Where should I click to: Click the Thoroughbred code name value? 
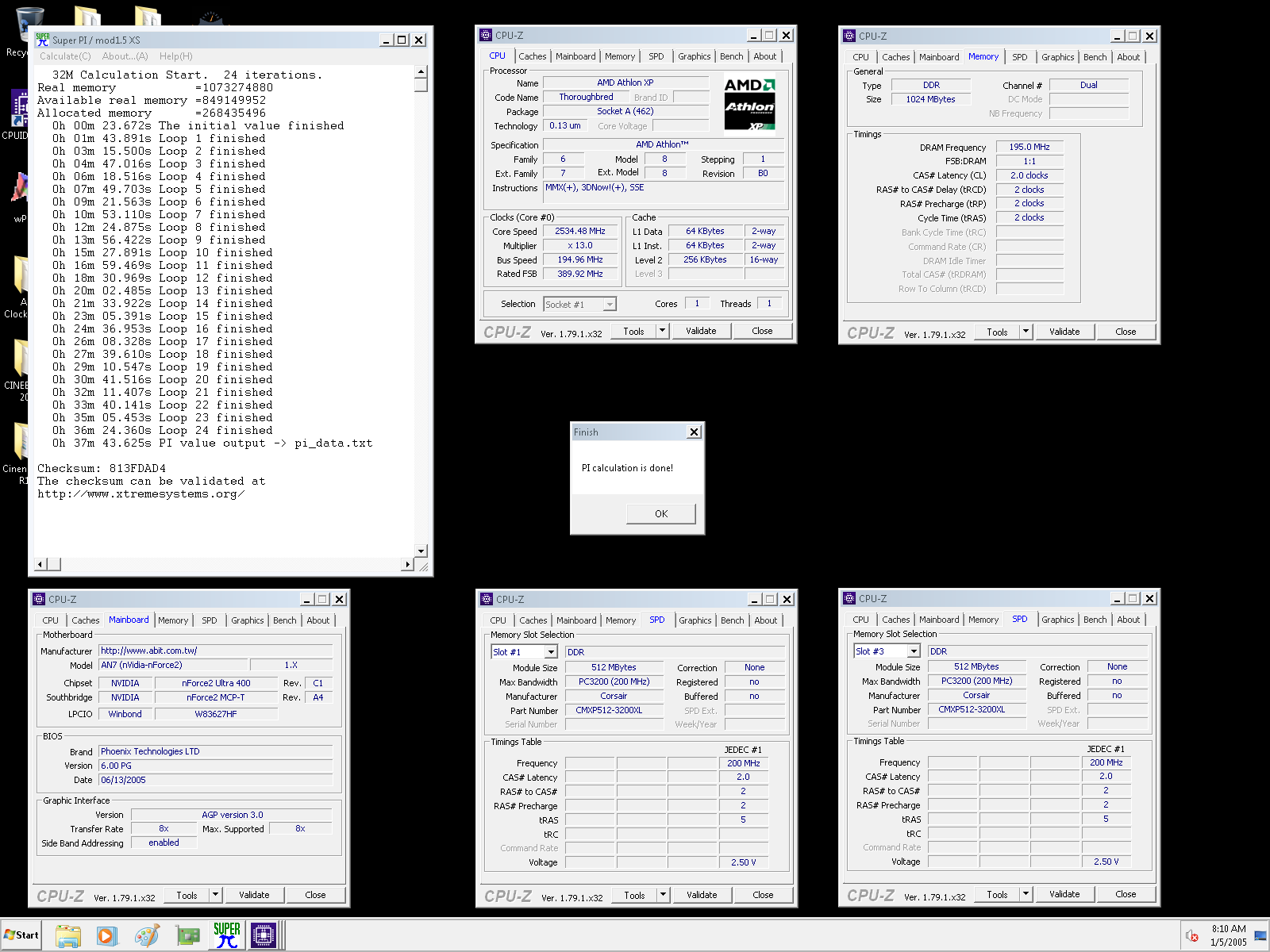586,98
